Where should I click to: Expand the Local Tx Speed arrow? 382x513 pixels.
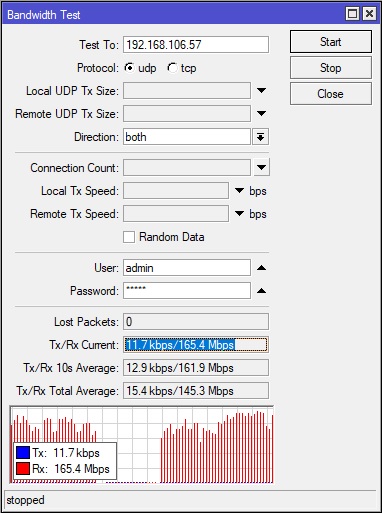(x=240, y=191)
